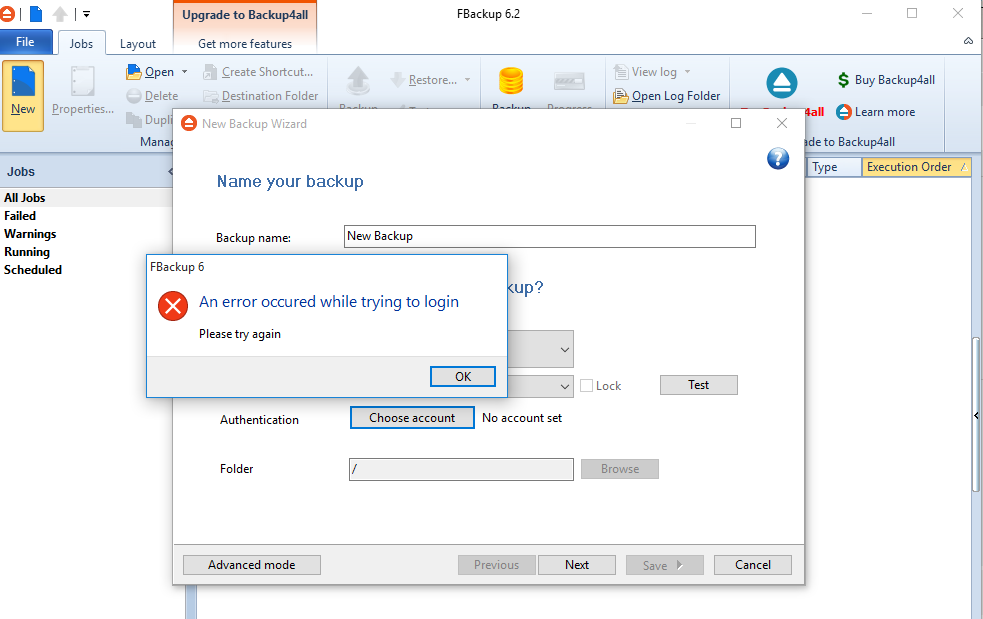Click the New backup job icon
This screenshot has width=983, height=619.
point(23,95)
